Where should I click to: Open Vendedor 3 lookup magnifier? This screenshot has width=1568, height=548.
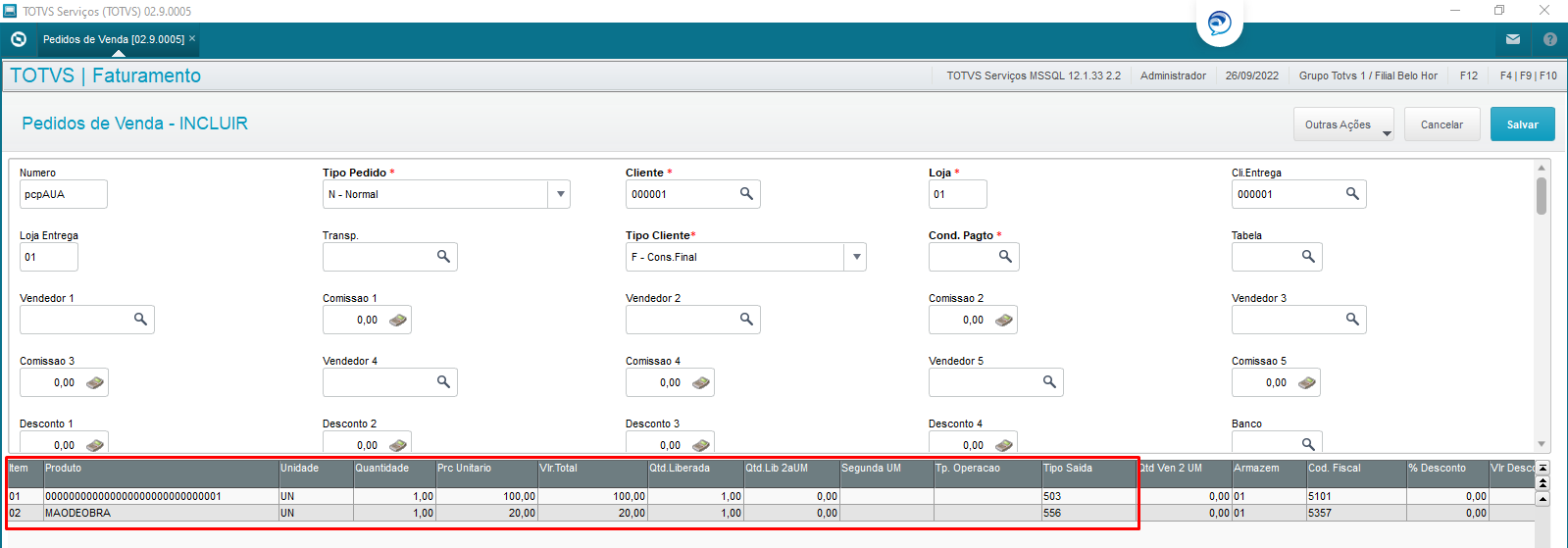(1352, 320)
